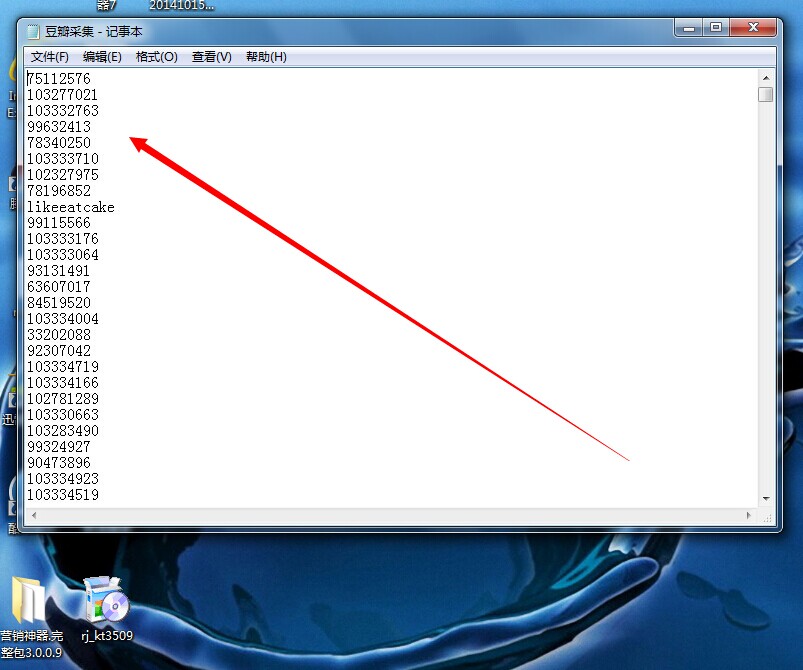Screen dimensions: 803x670
Task: Click the horizontal scrollbar right arrow
Action: point(749,515)
